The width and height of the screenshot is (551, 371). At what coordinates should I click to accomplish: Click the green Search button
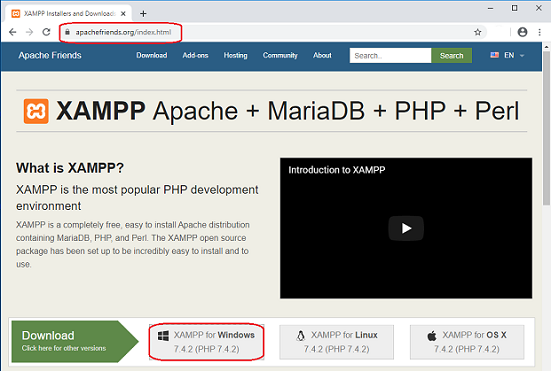click(x=452, y=56)
